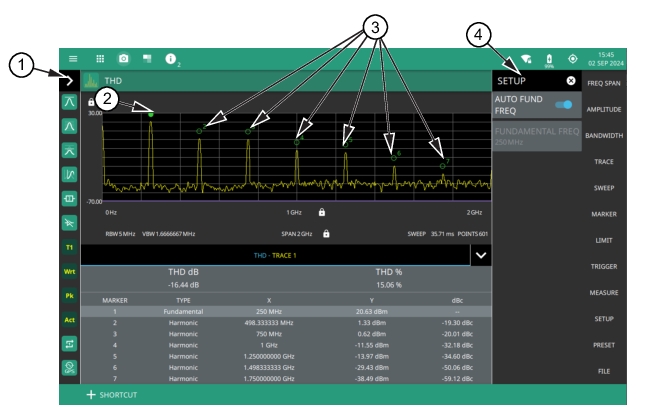Click the Act active trace sidebar button

(x=70, y=318)
